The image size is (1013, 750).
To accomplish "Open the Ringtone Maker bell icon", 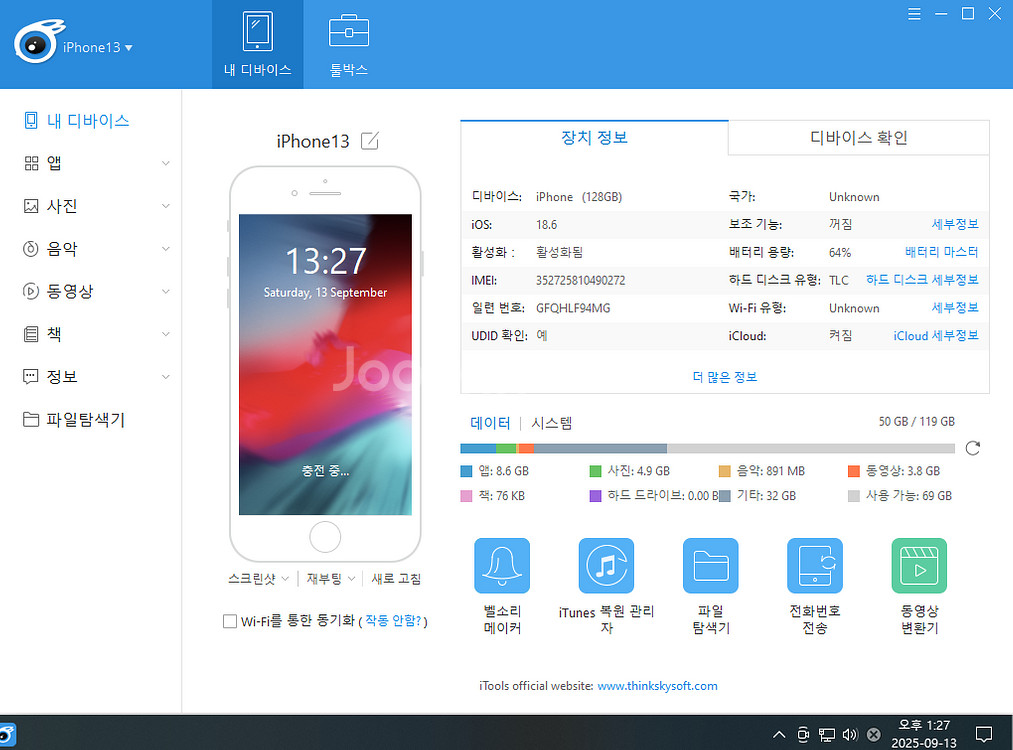I will tap(502, 566).
